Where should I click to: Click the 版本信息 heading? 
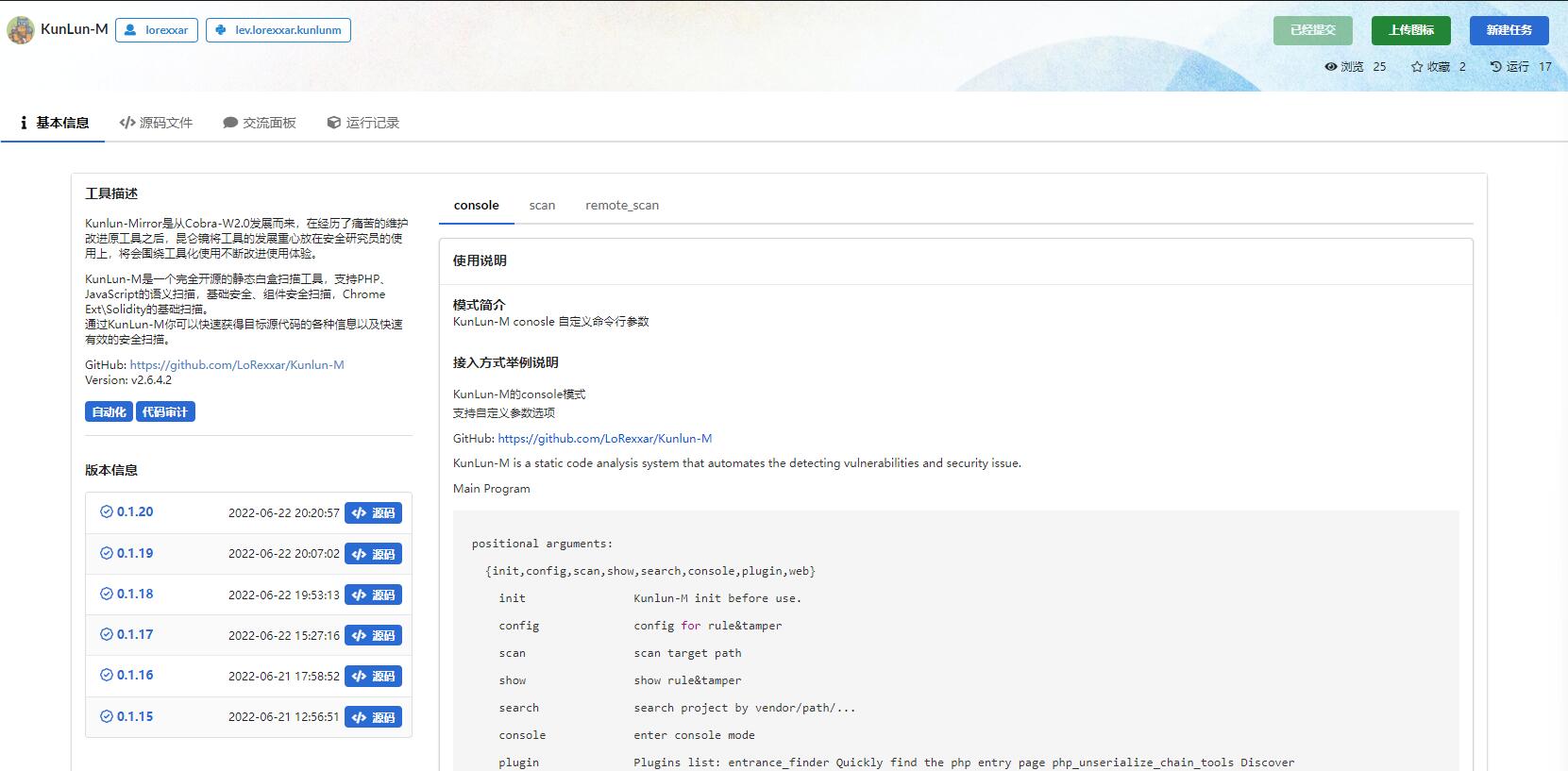tap(111, 470)
